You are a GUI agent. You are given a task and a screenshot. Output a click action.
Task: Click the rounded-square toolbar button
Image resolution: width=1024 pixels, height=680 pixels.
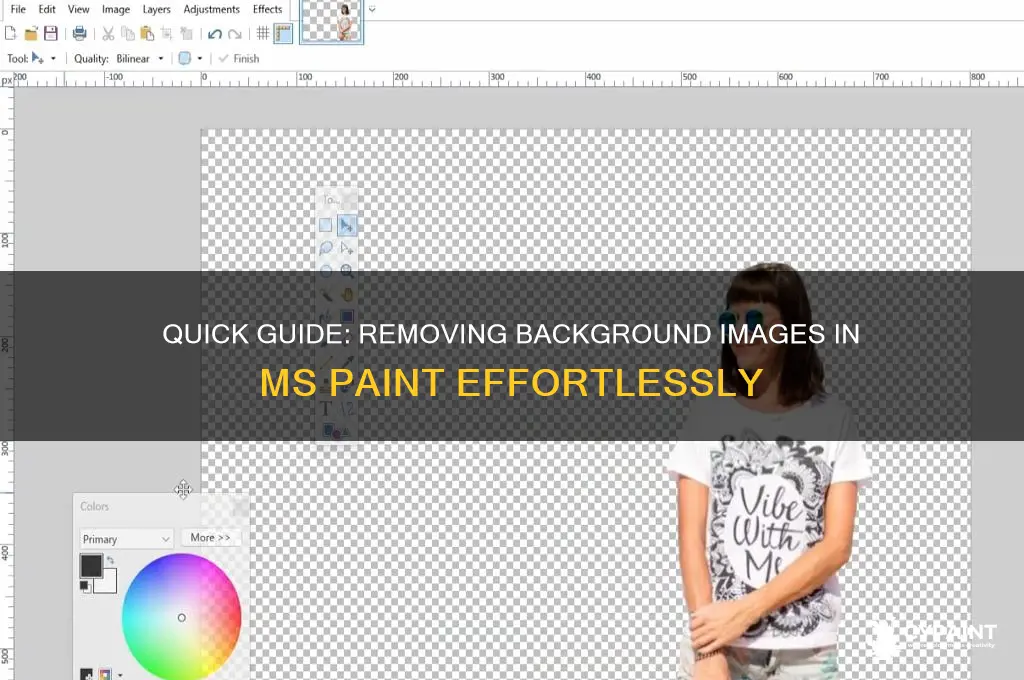(185, 58)
